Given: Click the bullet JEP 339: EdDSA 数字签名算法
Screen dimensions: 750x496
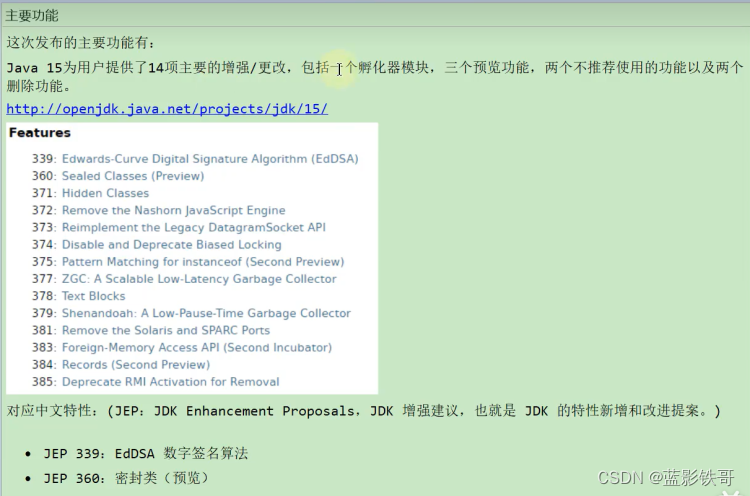Looking at the screenshot, I should [x=146, y=453].
